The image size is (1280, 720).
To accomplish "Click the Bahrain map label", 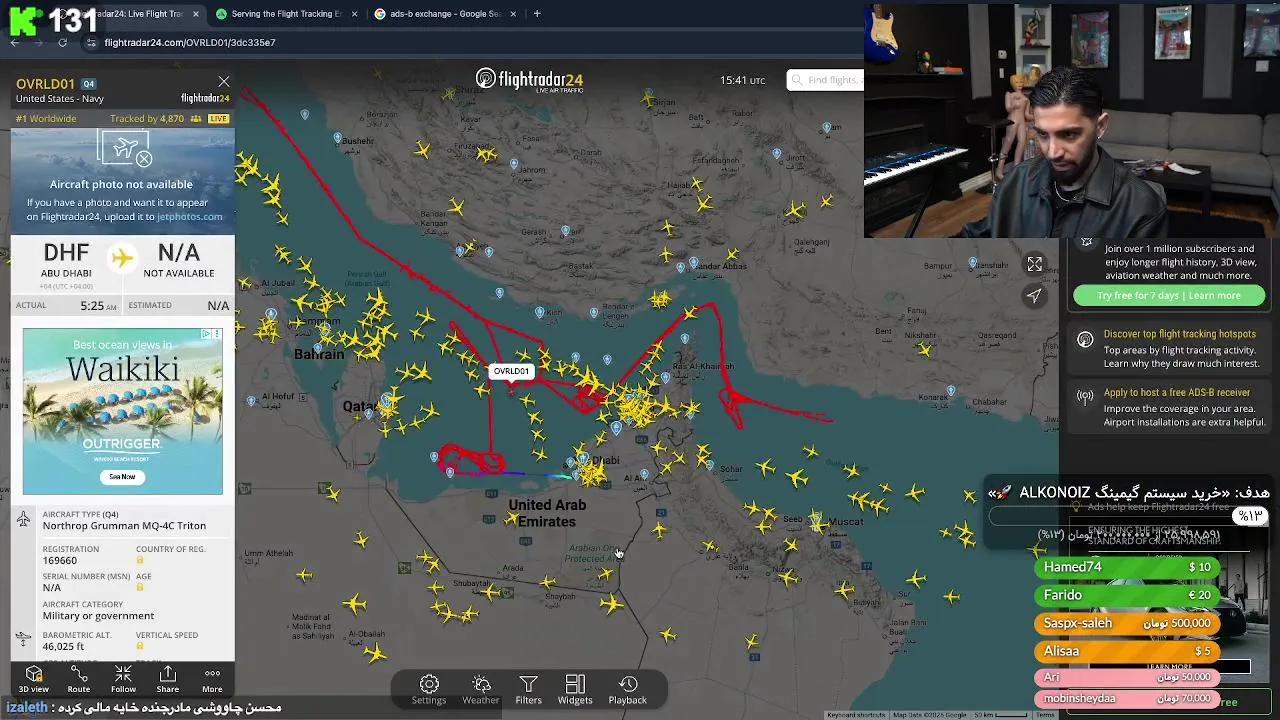I will (x=319, y=354).
